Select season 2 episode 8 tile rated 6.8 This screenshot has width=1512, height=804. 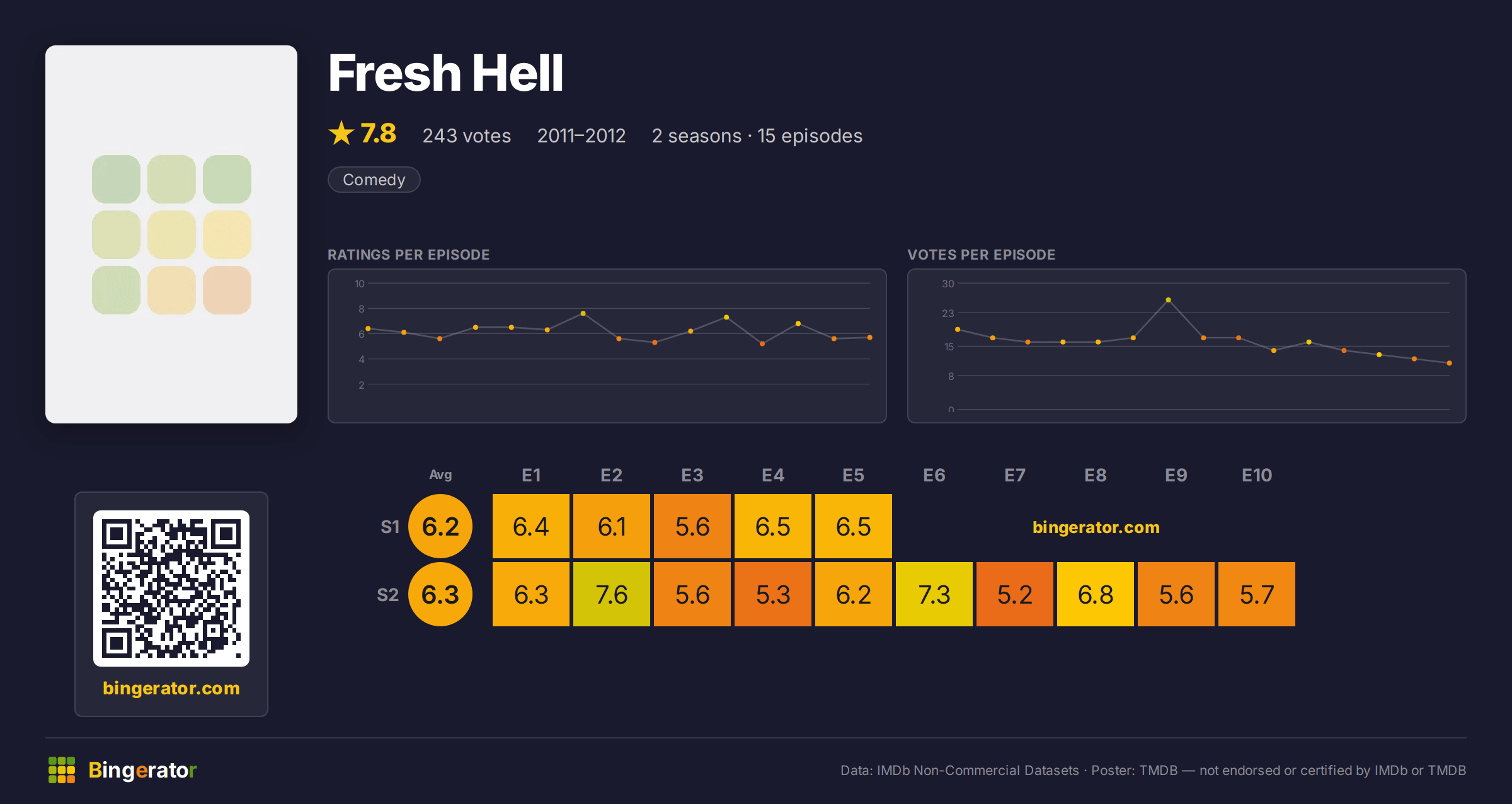pyautogui.click(x=1096, y=594)
